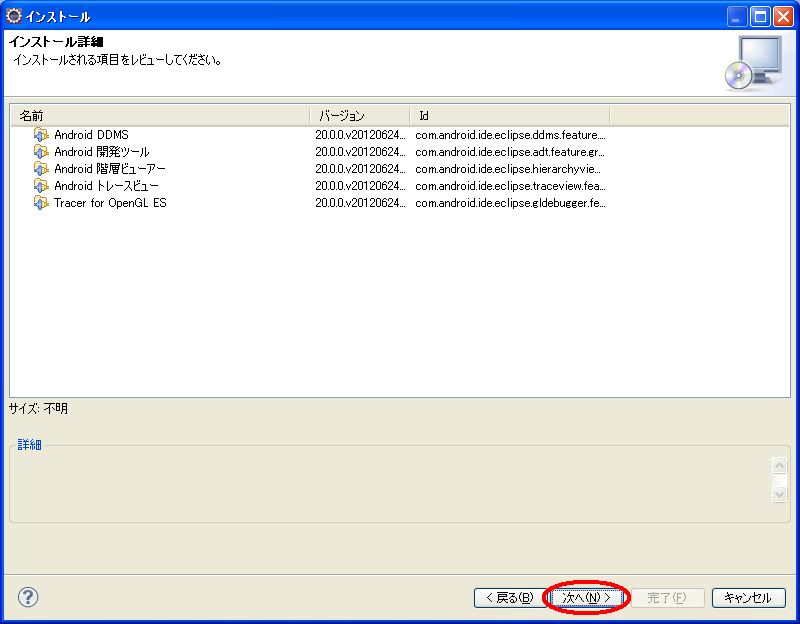800x624 pixels.
Task: Click the Tracer for OpenGL ES icon
Action: pyautogui.click(x=41, y=203)
